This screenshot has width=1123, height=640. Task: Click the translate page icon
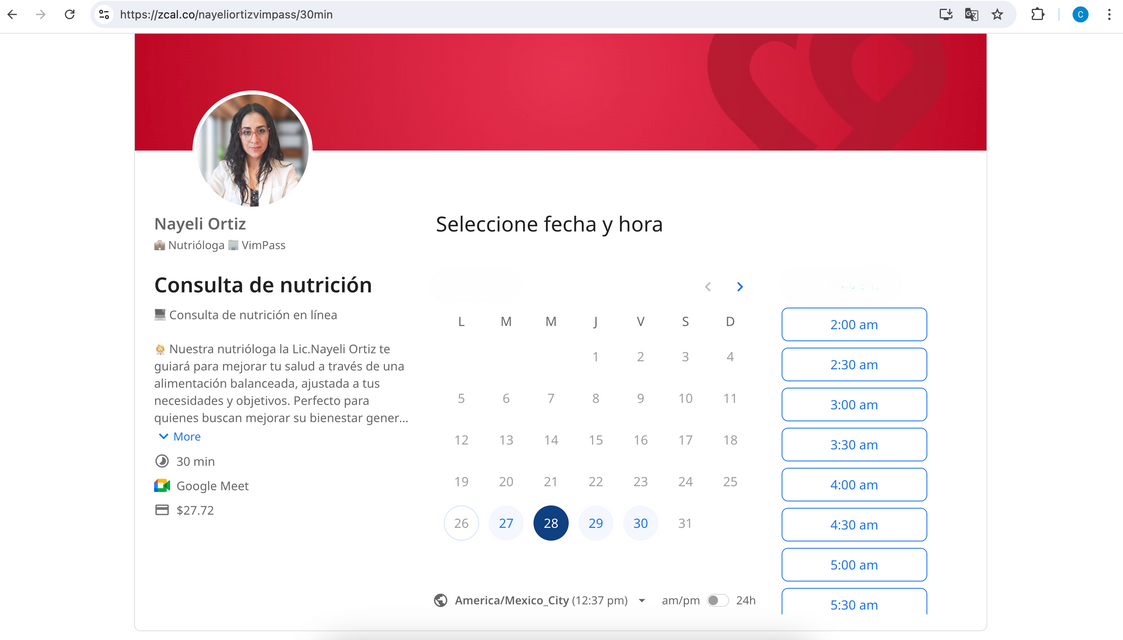click(971, 15)
